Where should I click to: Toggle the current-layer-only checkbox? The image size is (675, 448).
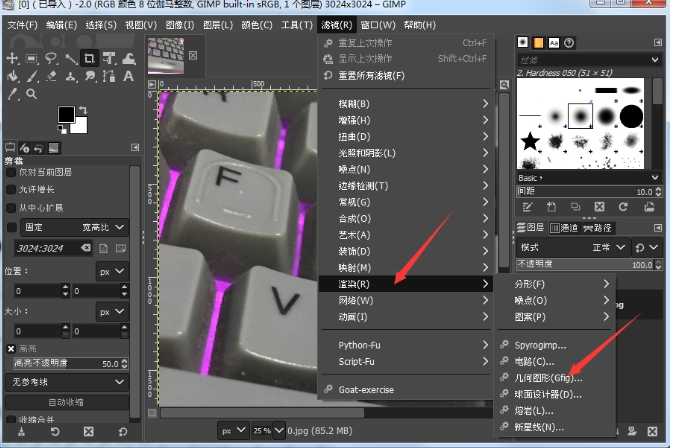(11, 173)
